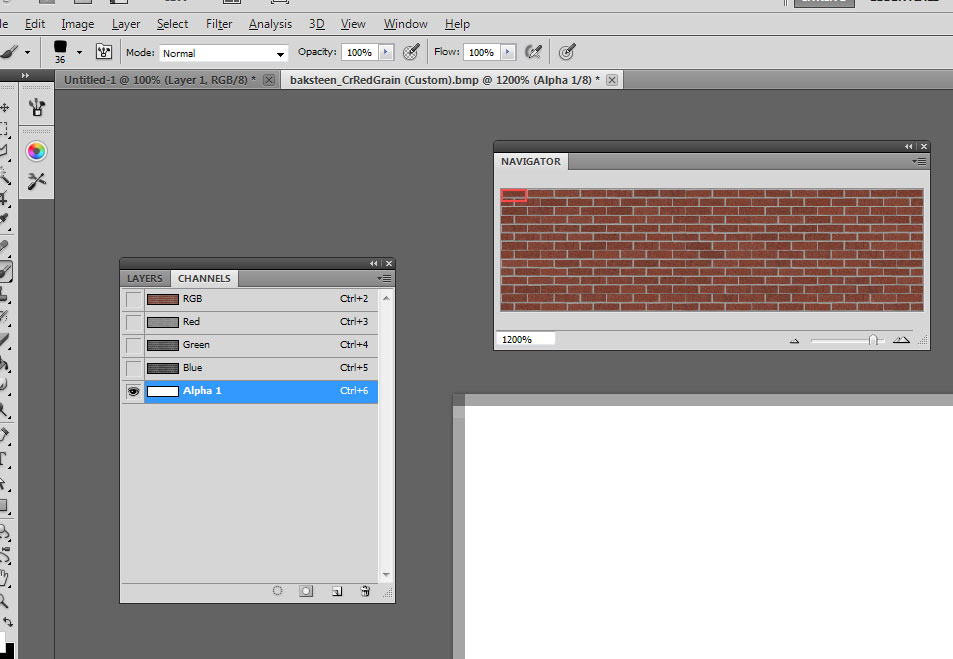Click the zoom in icon in Navigator
The image size is (953, 659).
coord(901,340)
